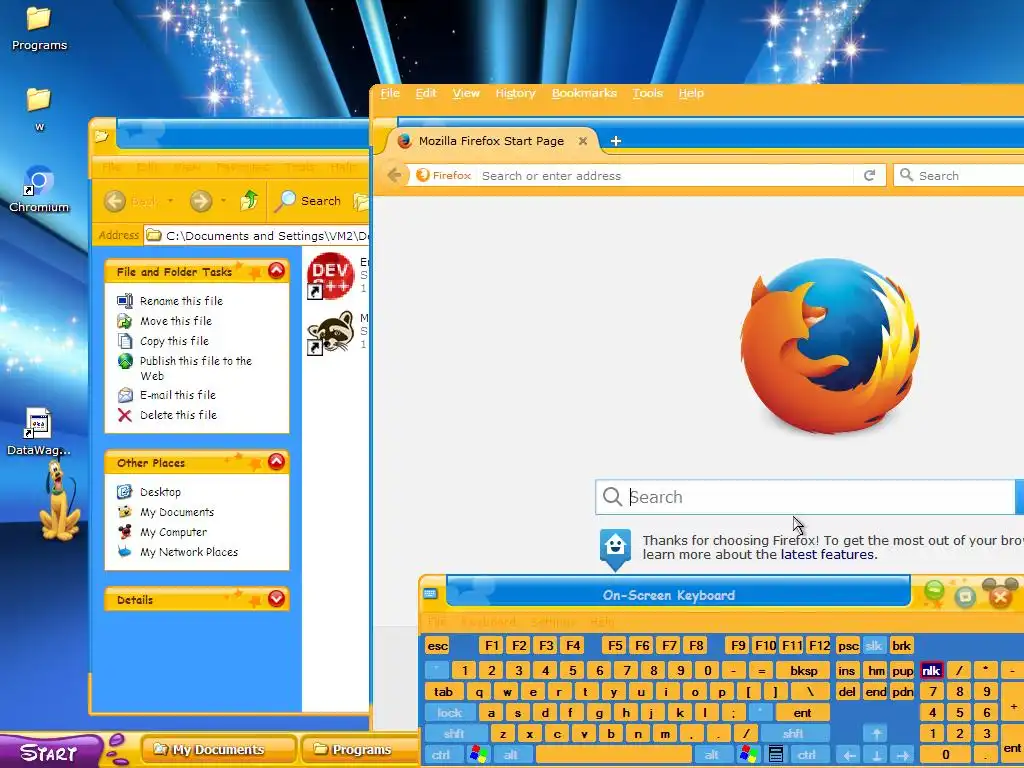Switch to Programs taskbar button
This screenshot has height=768, width=1024.
coord(360,750)
